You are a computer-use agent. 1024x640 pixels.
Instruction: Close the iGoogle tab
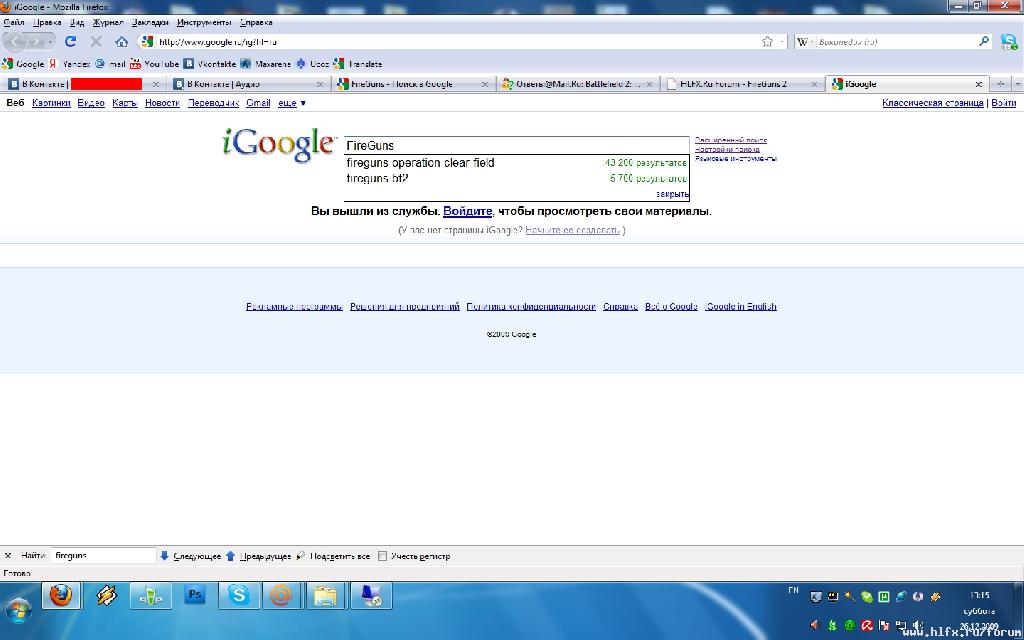click(978, 84)
